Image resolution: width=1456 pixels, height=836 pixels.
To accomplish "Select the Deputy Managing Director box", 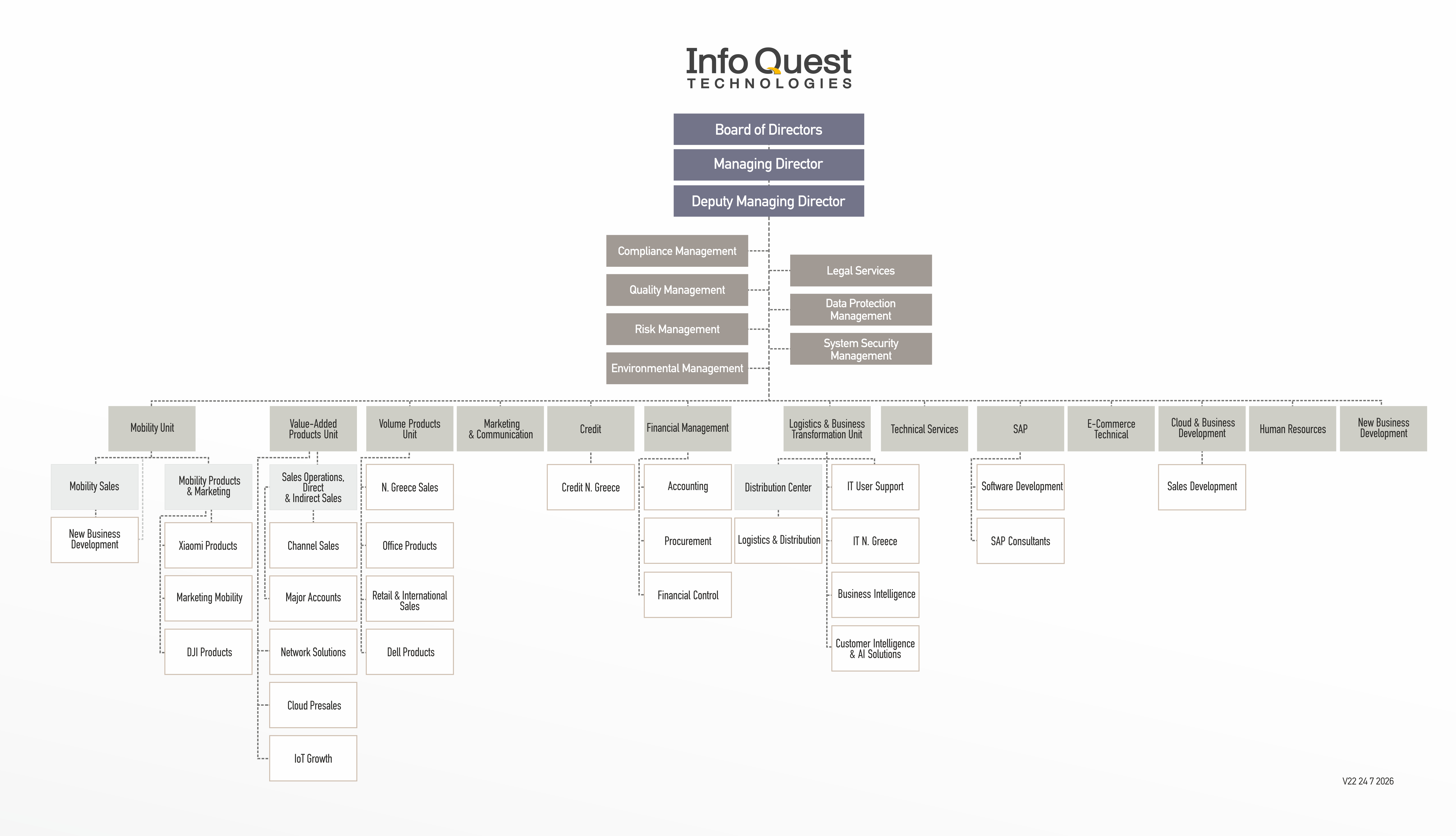I will 769,201.
